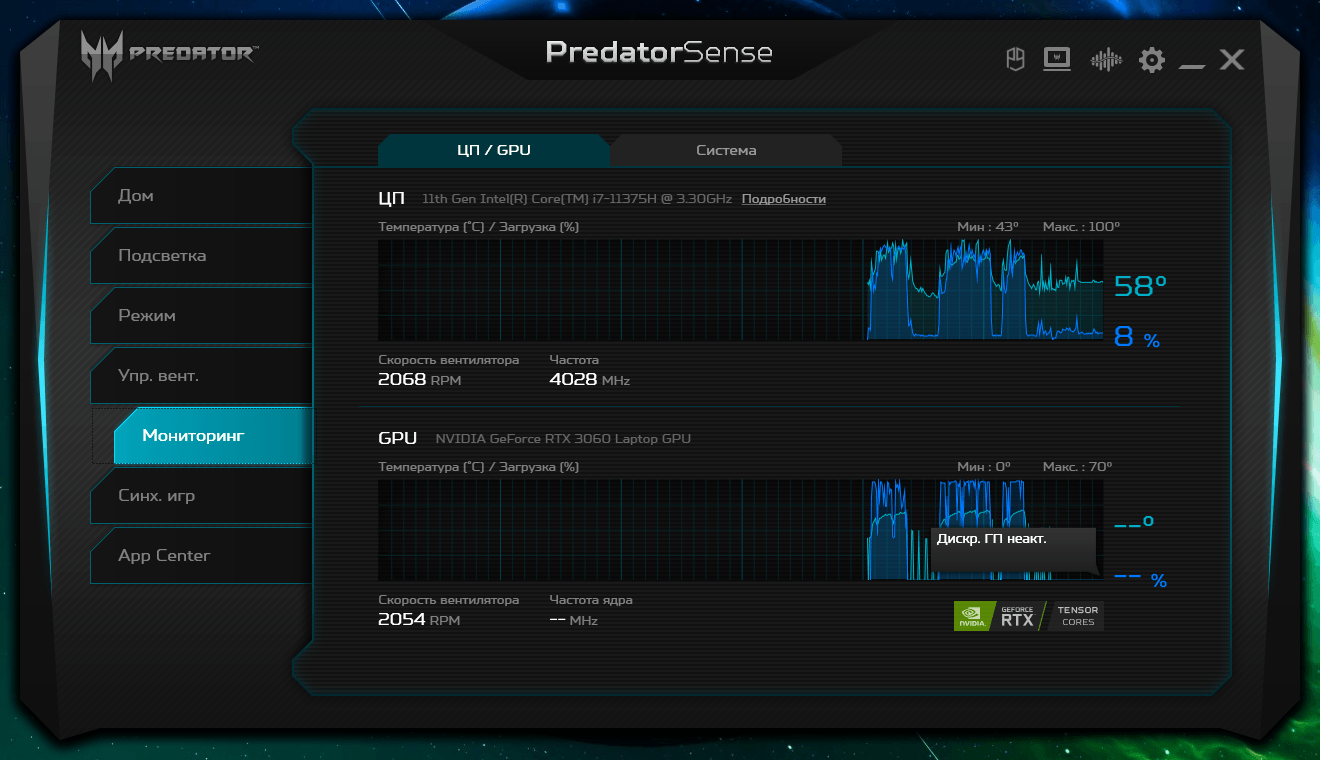This screenshot has width=1320, height=760.
Task: Click the CPU fan speed 2068 RPM
Action: 420,380
